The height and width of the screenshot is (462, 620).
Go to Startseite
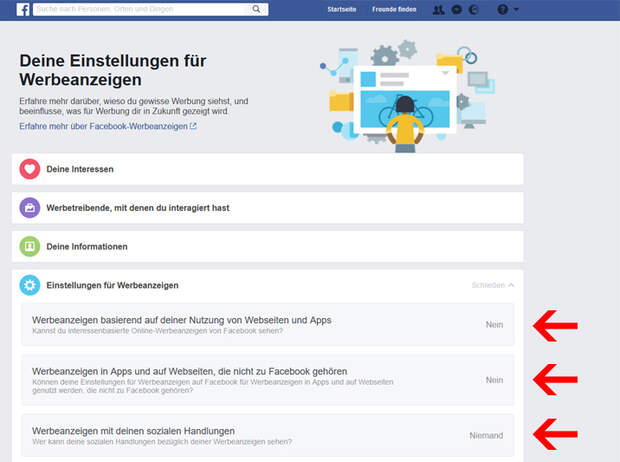[342, 9]
